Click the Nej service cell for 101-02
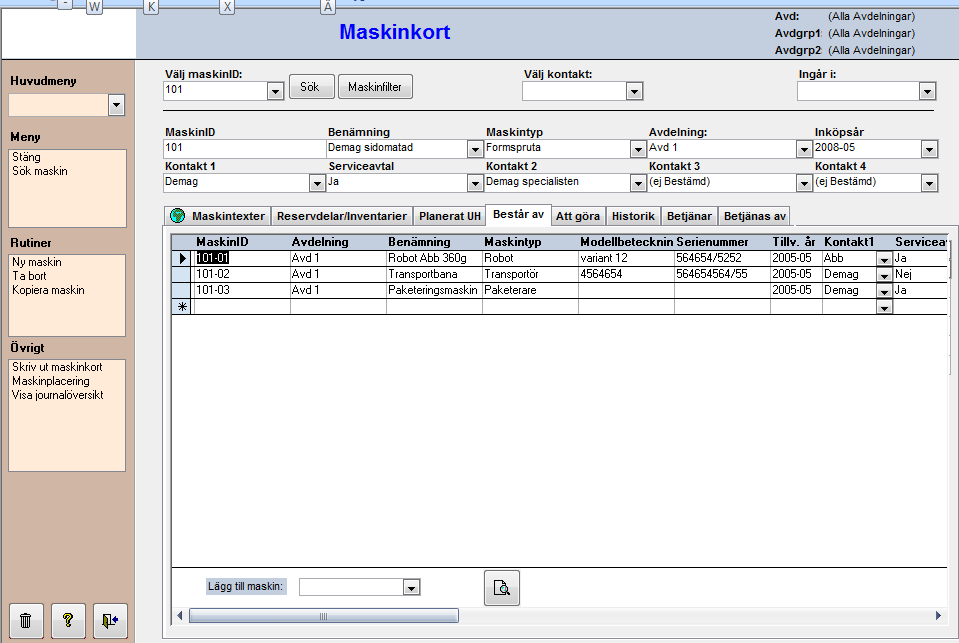 (920, 274)
